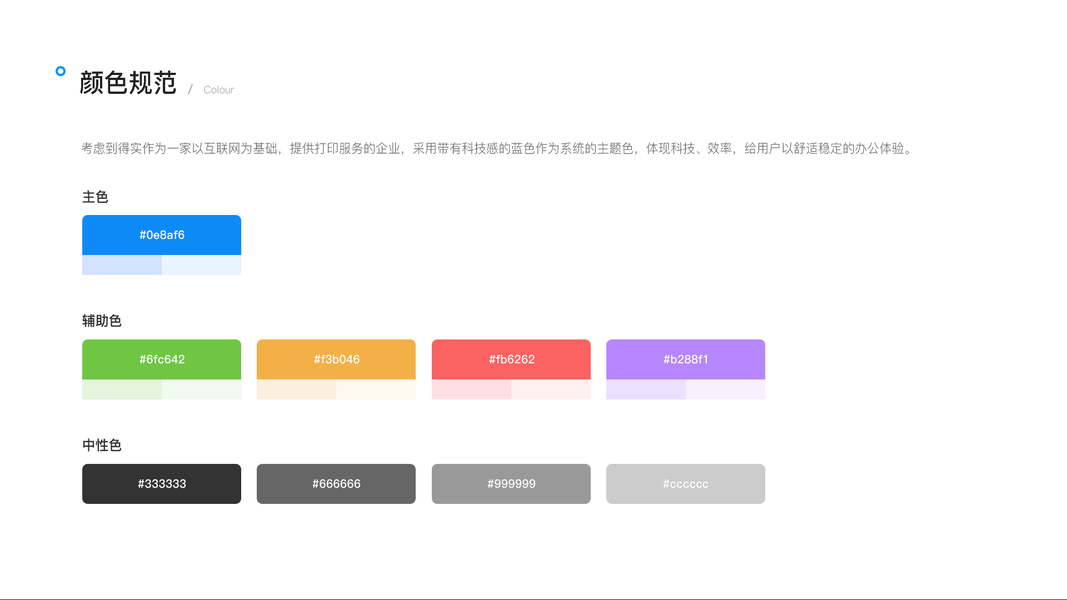
Task: Click the 中性色 section label
Action: (102, 446)
